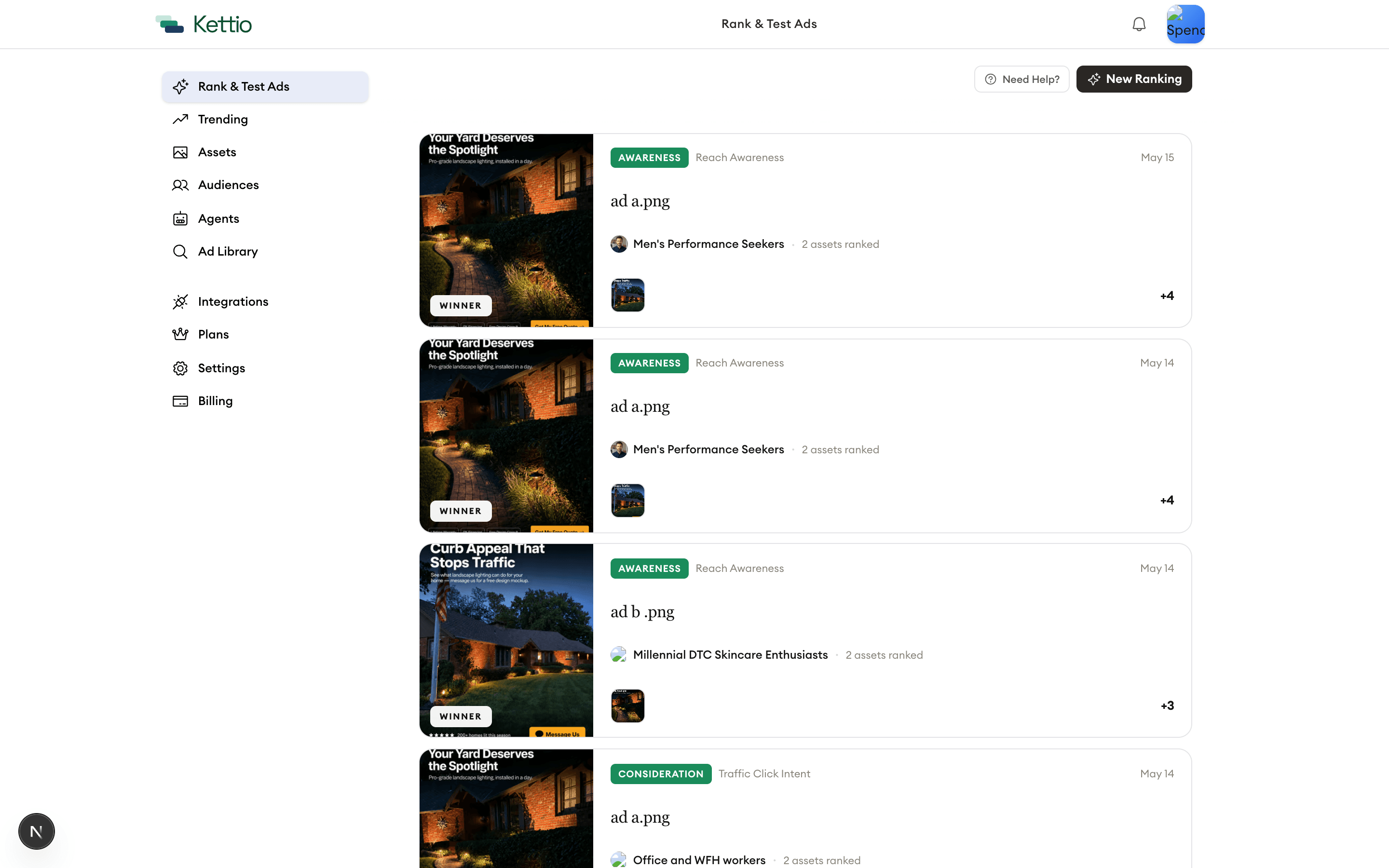The width and height of the screenshot is (1389, 868).
Task: Click the Ad Library magnifier icon
Action: (x=180, y=251)
